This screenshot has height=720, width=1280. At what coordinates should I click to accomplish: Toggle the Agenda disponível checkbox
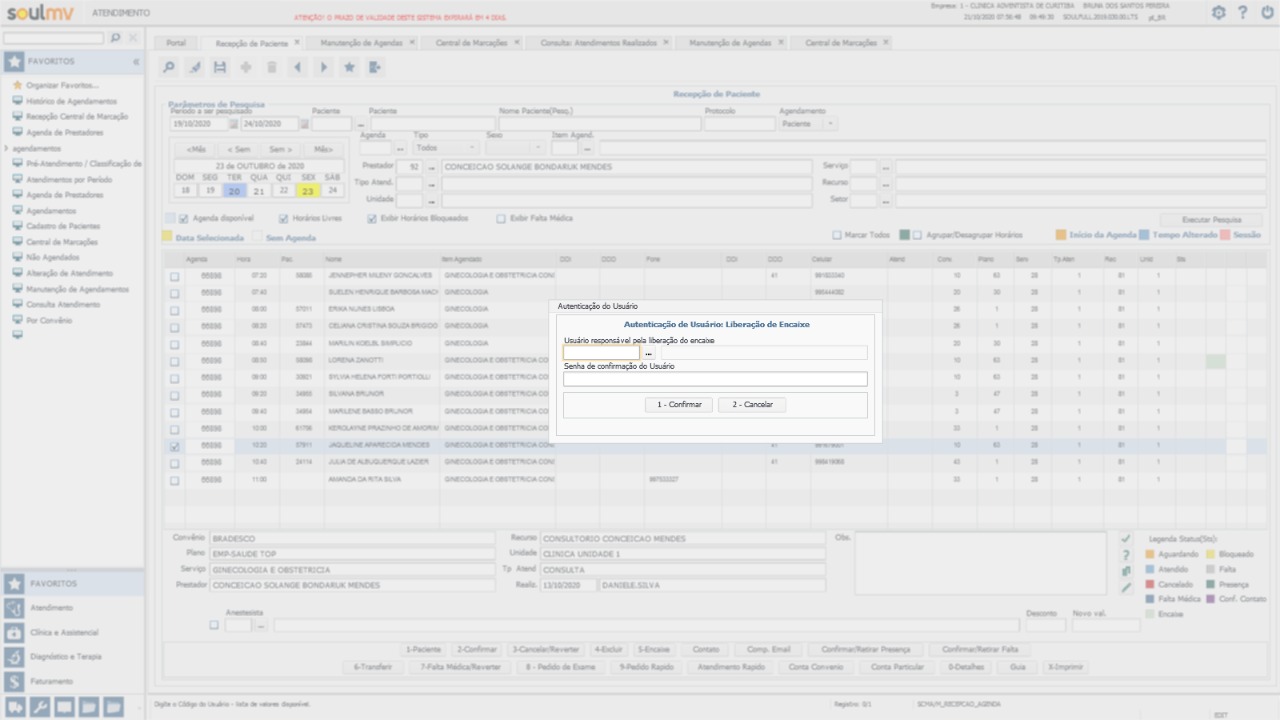pos(183,218)
